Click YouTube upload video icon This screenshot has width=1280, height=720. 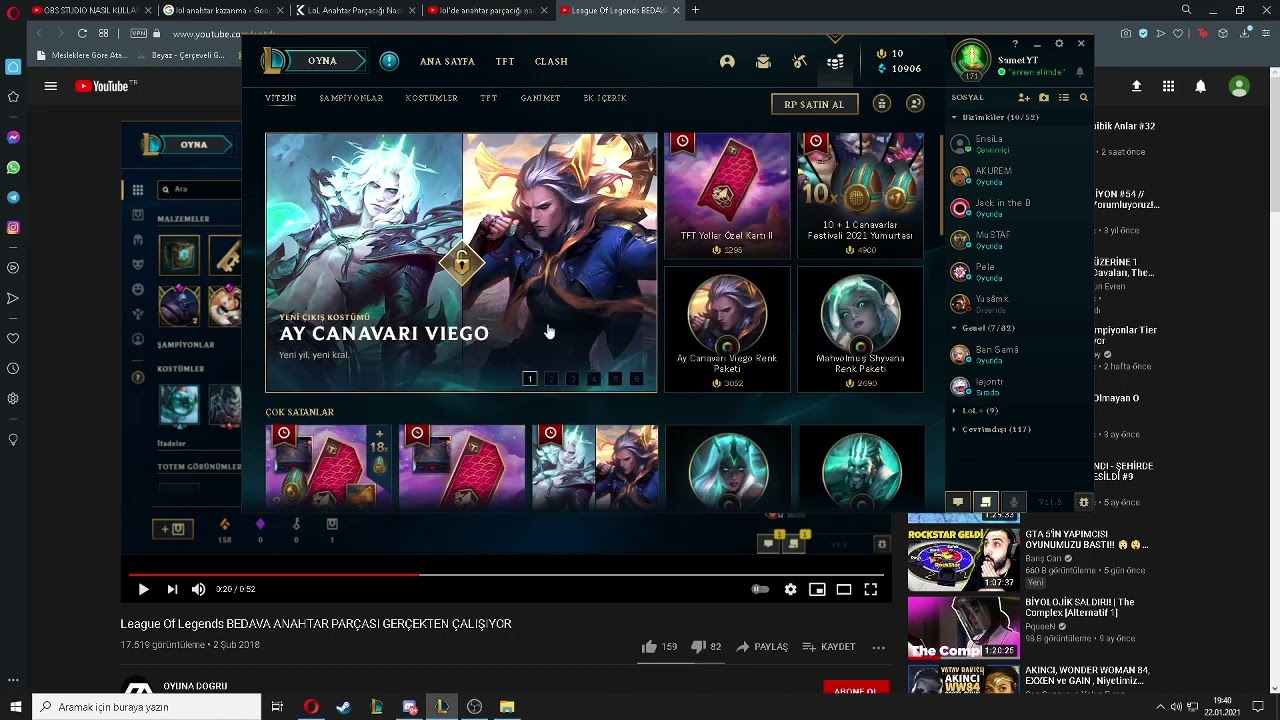pyautogui.click(x=1136, y=86)
